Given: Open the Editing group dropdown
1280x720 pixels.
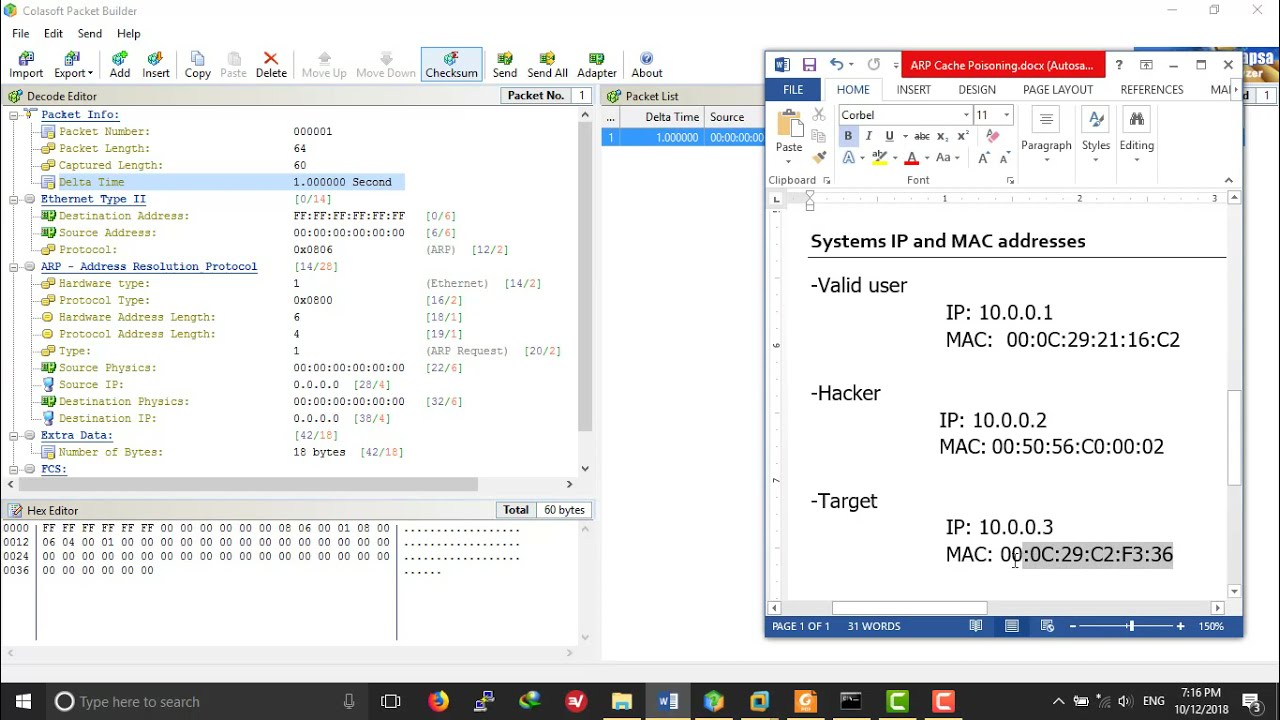Looking at the screenshot, I should pos(1137,134).
